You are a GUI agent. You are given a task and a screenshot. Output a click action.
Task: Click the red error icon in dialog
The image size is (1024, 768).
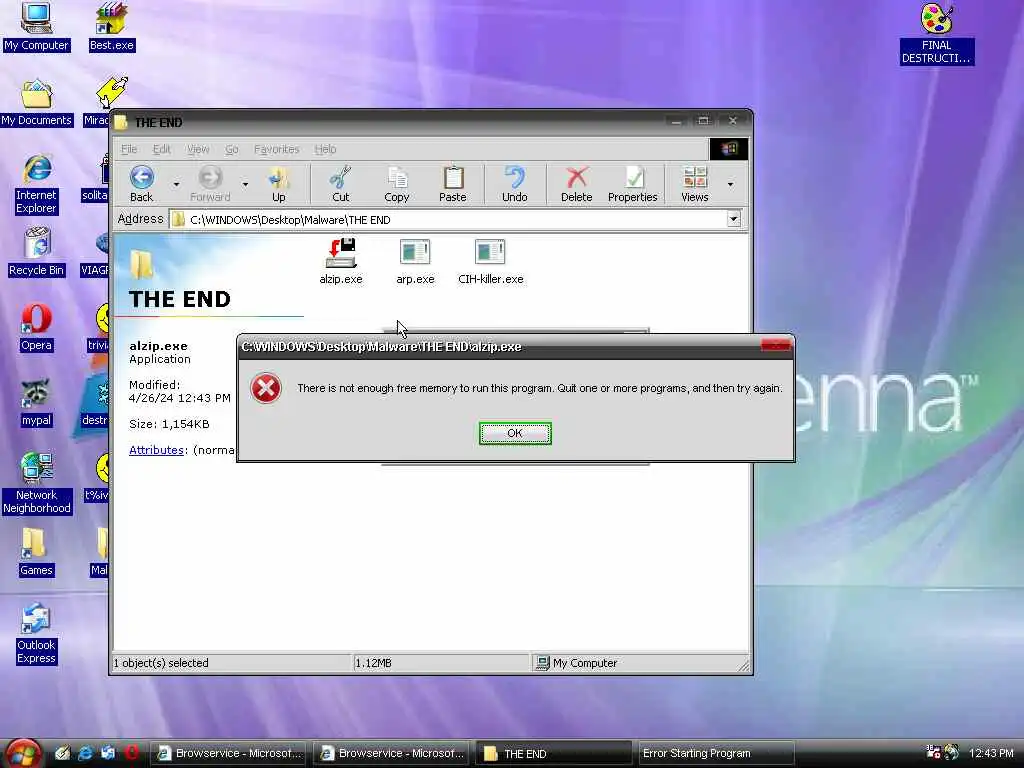click(266, 388)
